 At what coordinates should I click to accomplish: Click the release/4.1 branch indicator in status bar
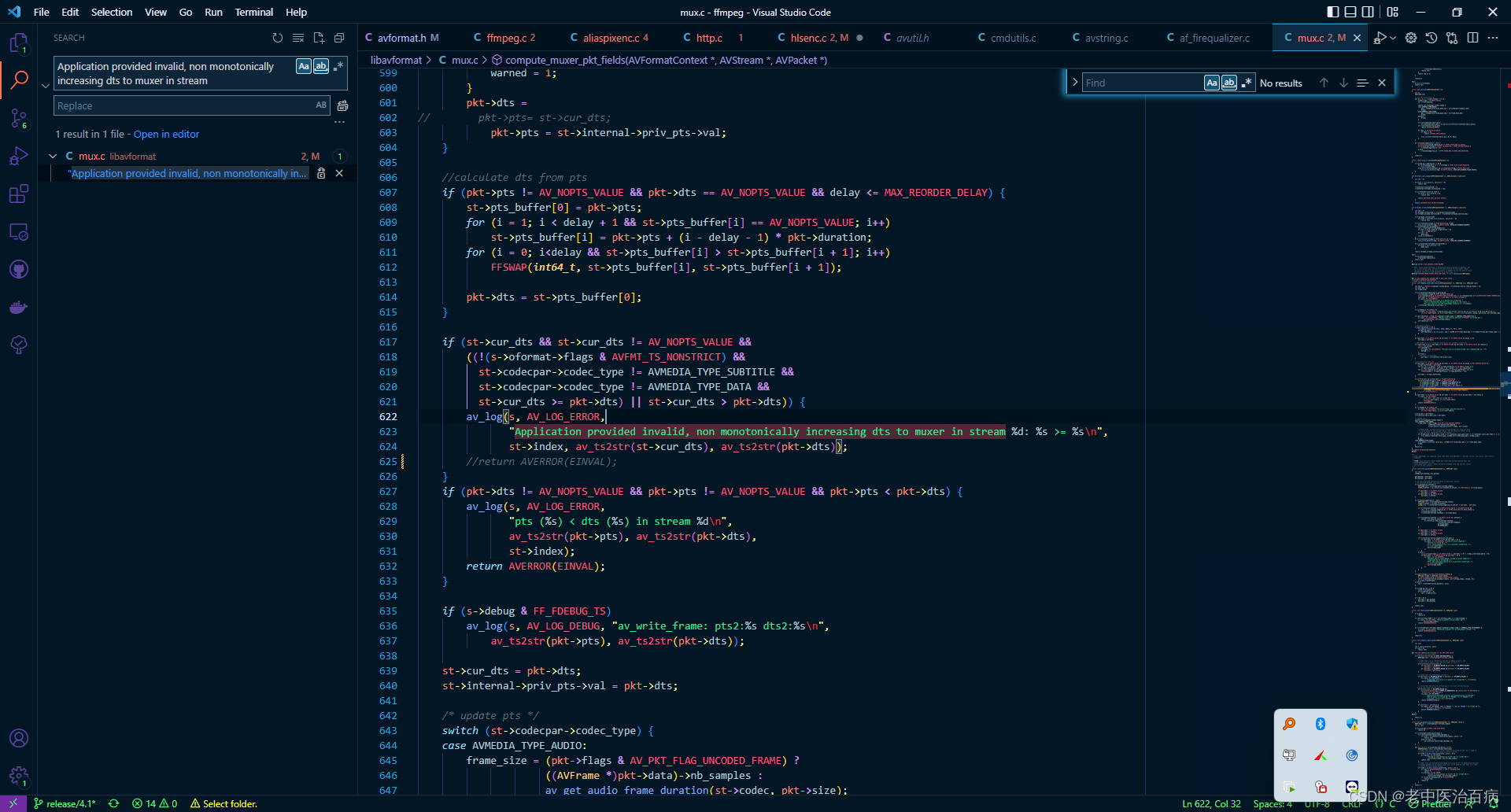(x=65, y=803)
